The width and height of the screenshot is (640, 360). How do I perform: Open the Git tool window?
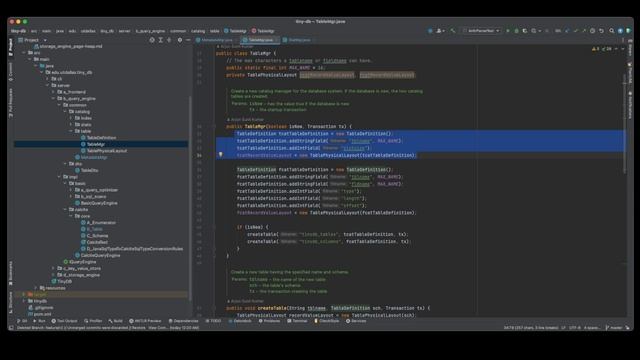tap(22, 321)
